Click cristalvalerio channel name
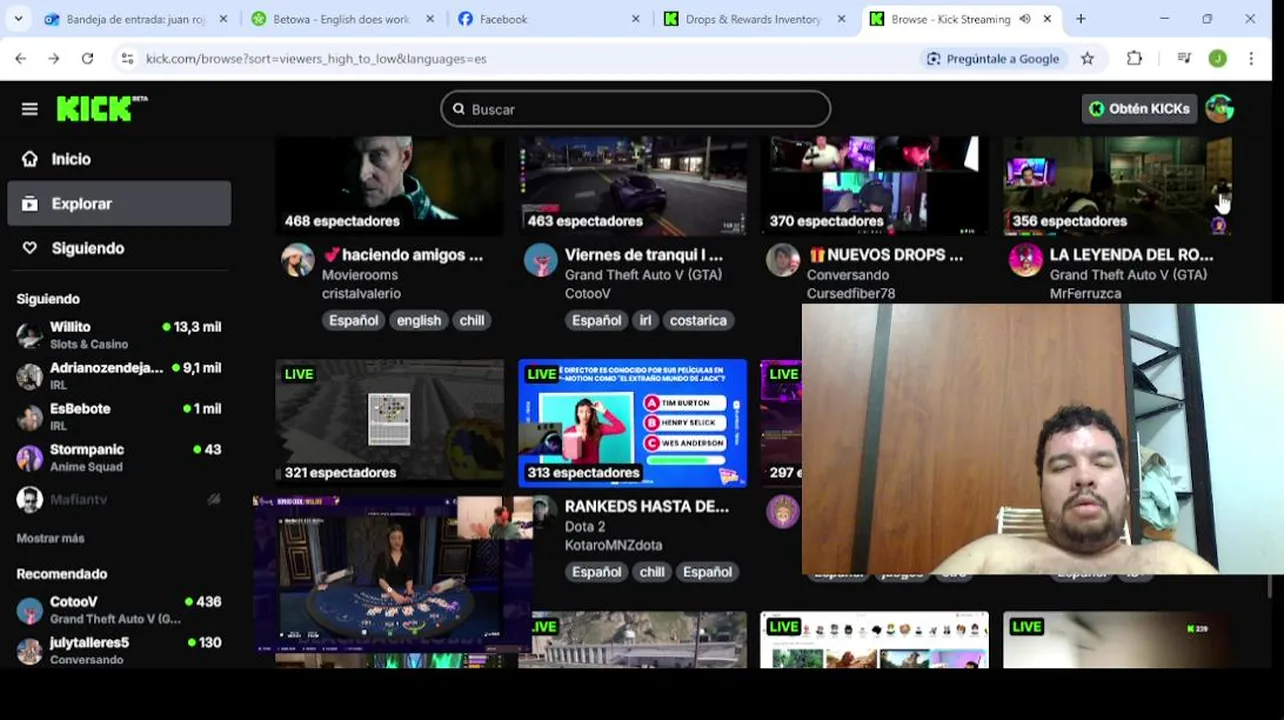This screenshot has height=720, width=1284. [361, 294]
